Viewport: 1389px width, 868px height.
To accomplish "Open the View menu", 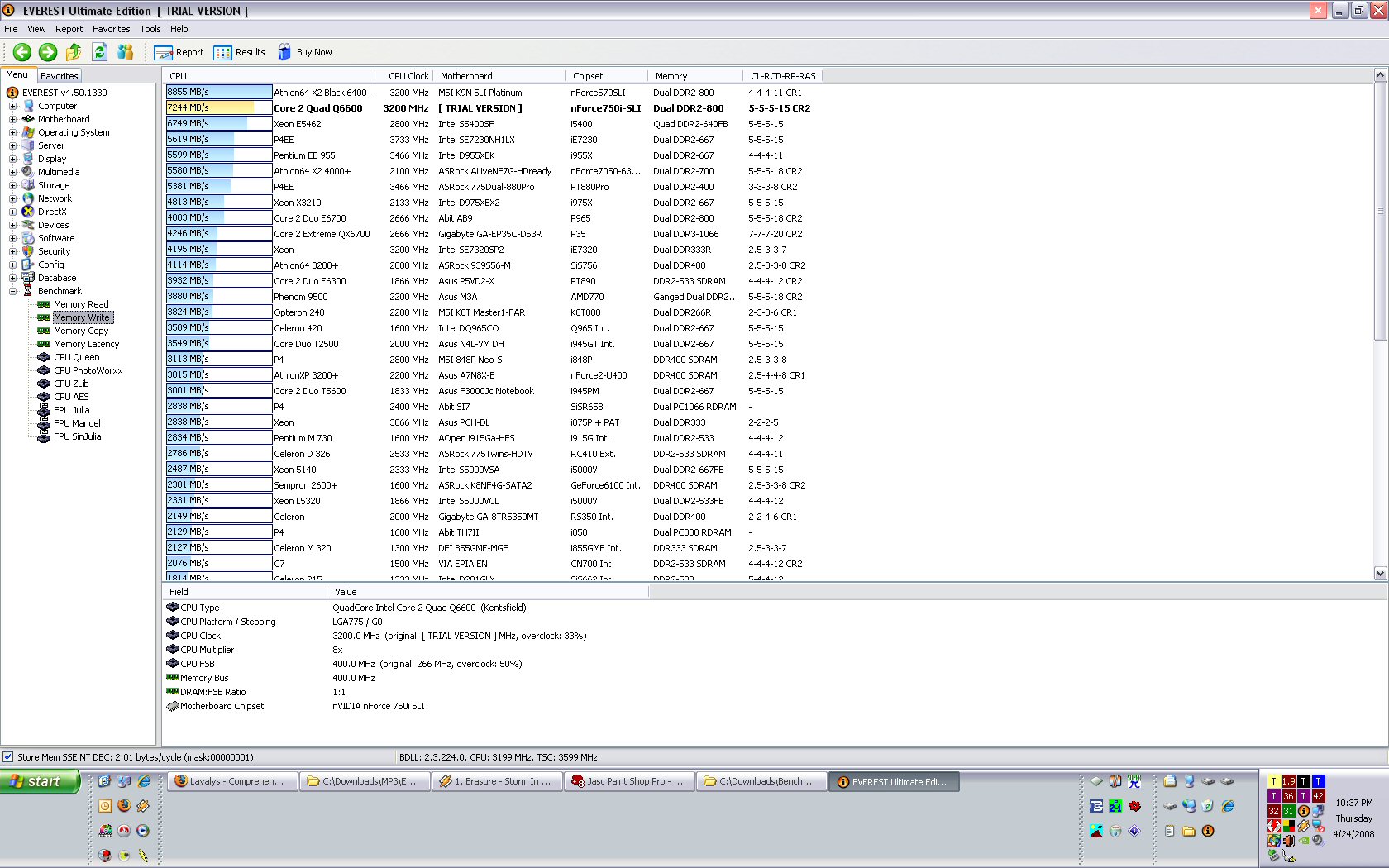I will point(36,29).
